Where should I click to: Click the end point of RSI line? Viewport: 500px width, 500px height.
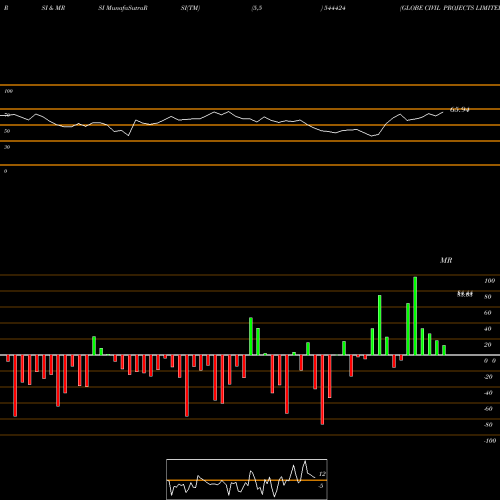(443, 112)
